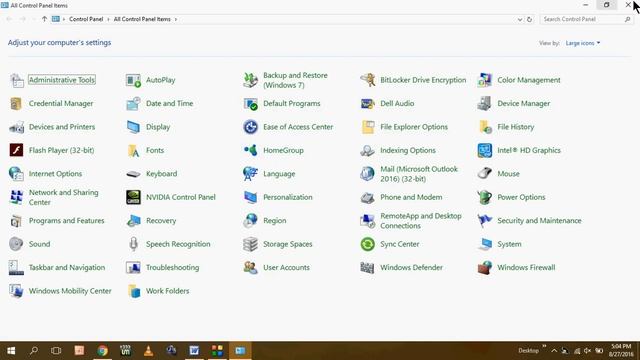This screenshot has width=640, height=360.
Task: Click the Storage Spaces link
Action: click(x=288, y=244)
